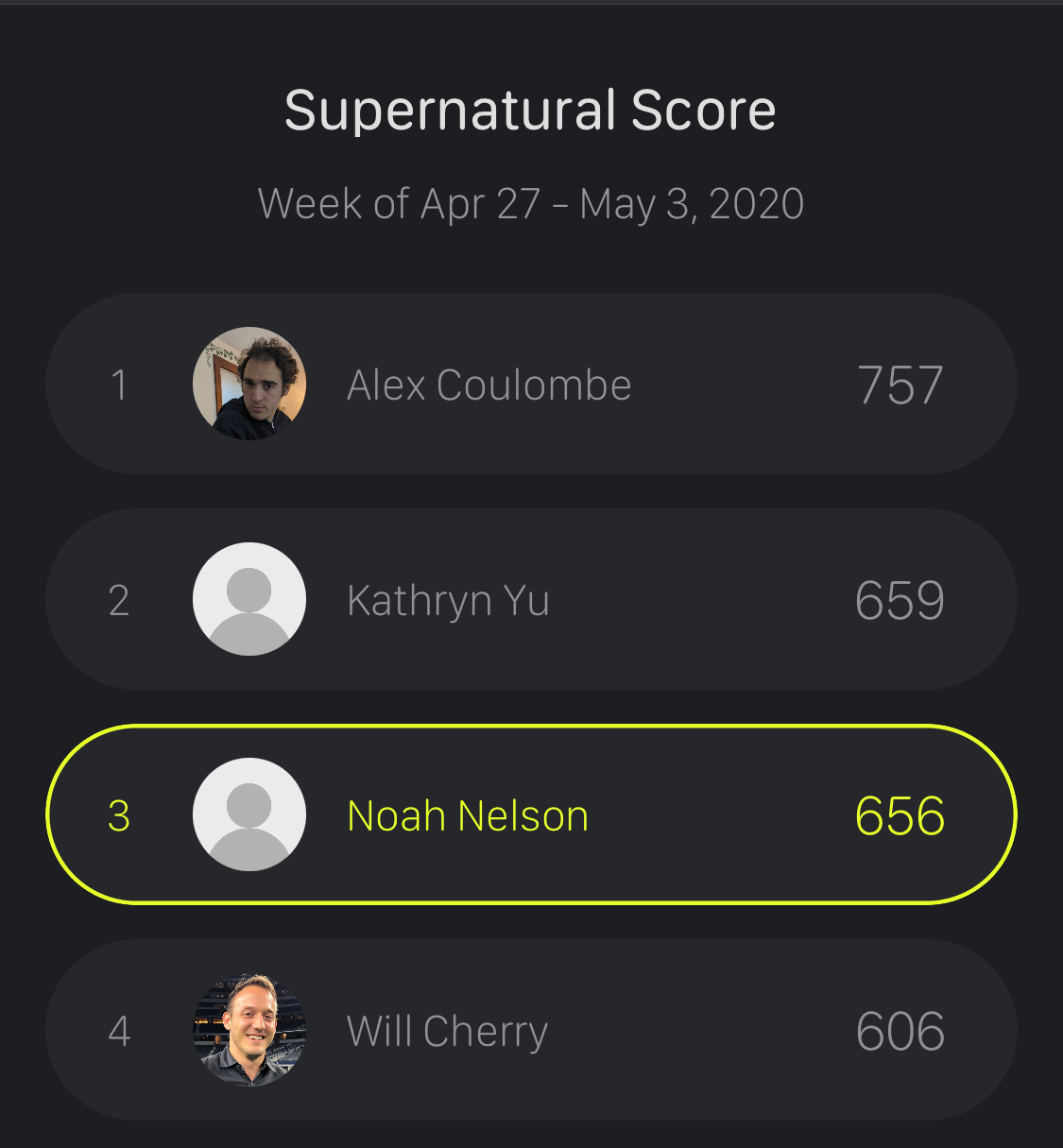Image resolution: width=1063 pixels, height=1148 pixels.
Task: Click Kathryn Yu's default avatar icon
Action: point(249,599)
